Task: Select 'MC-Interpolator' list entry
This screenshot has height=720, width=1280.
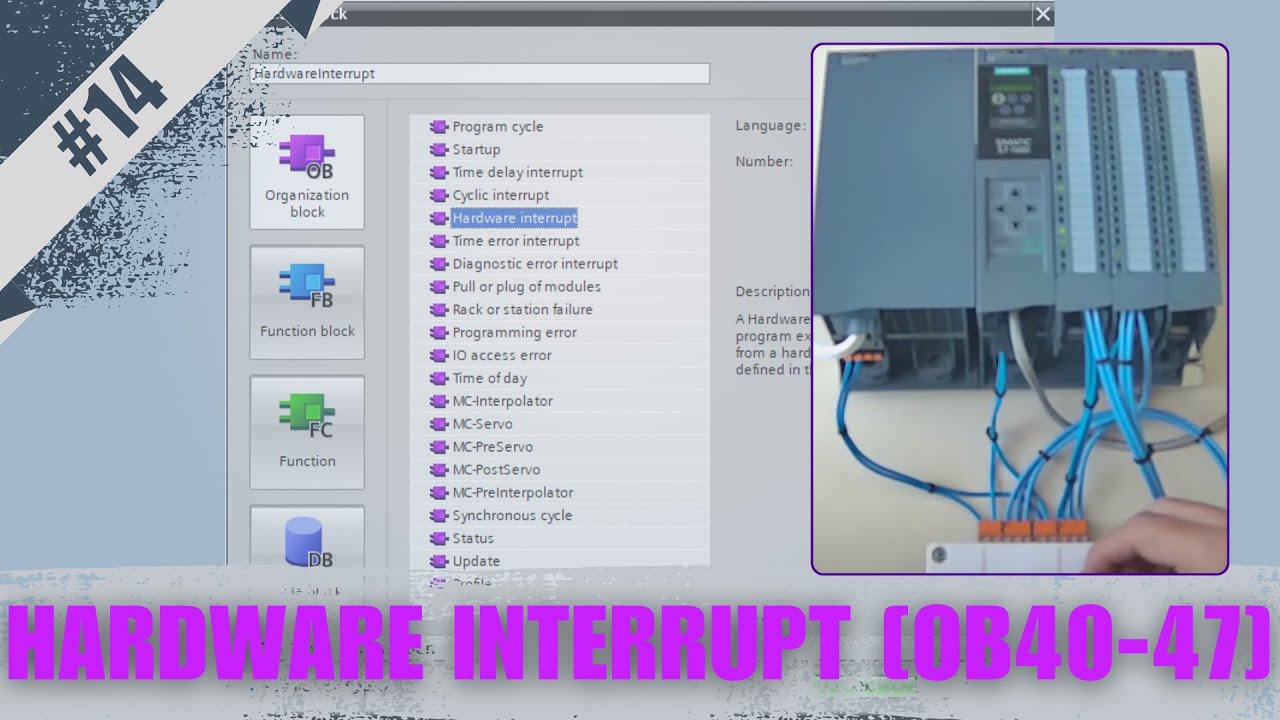Action: pos(502,402)
